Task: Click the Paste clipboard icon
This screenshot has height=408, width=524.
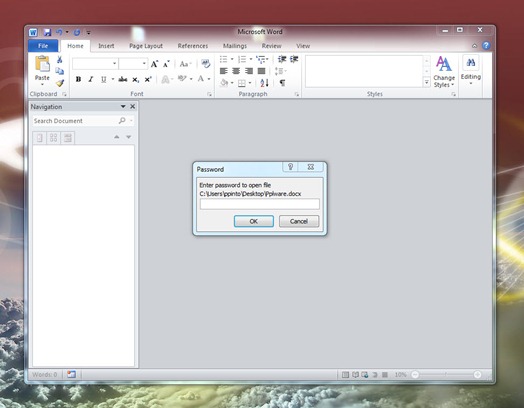Action: (42, 63)
